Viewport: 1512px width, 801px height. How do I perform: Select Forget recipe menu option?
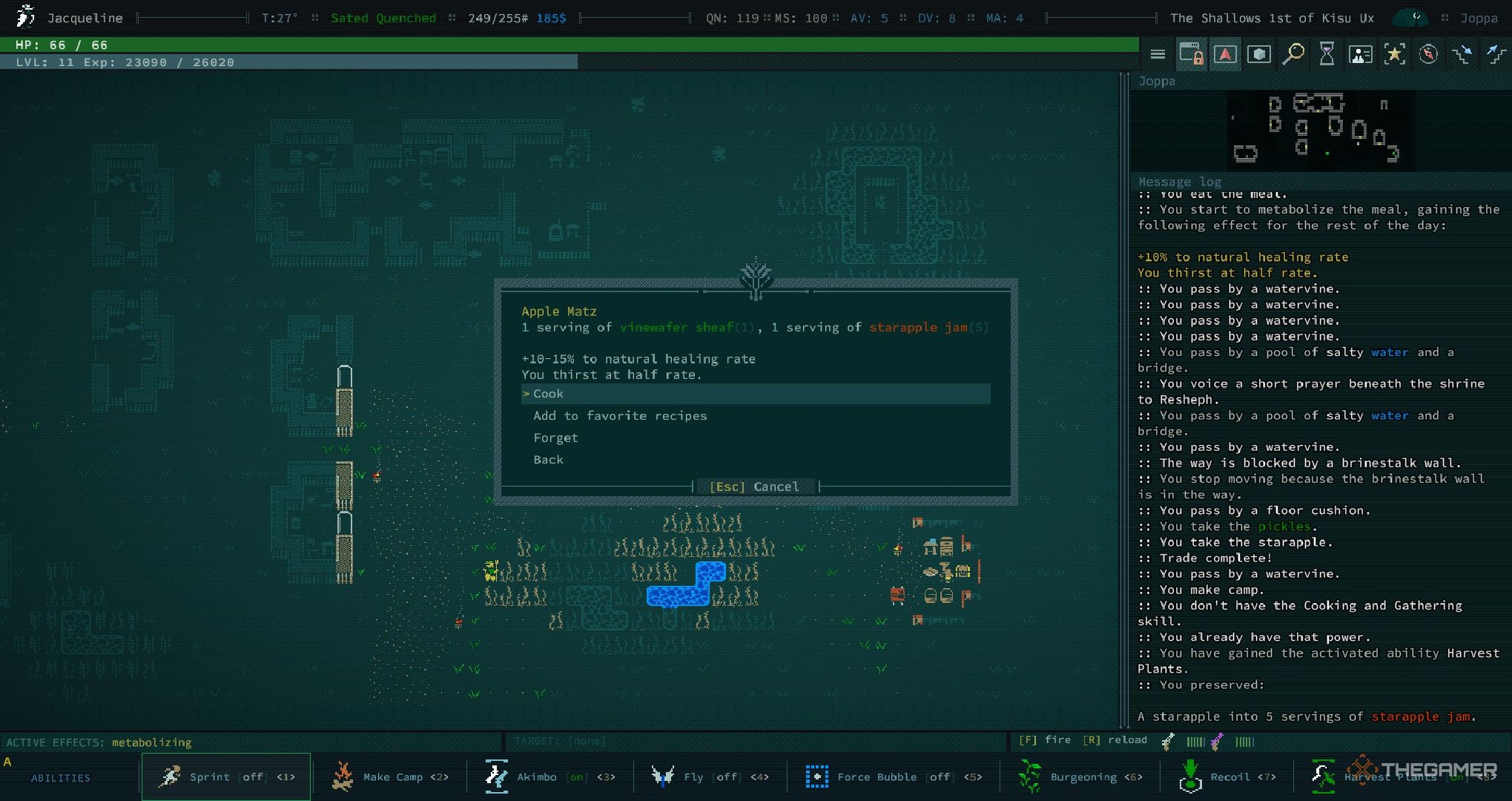tap(555, 437)
